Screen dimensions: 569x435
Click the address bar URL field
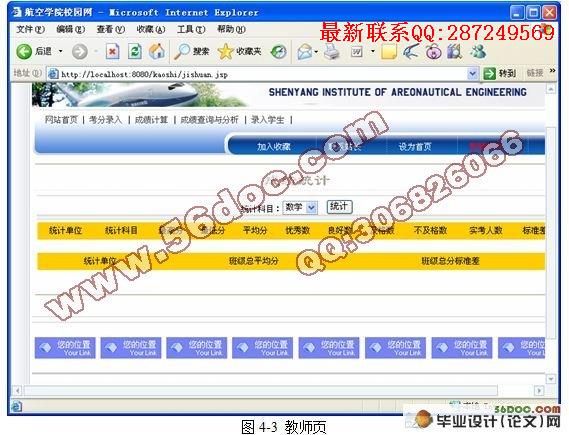coord(257,74)
